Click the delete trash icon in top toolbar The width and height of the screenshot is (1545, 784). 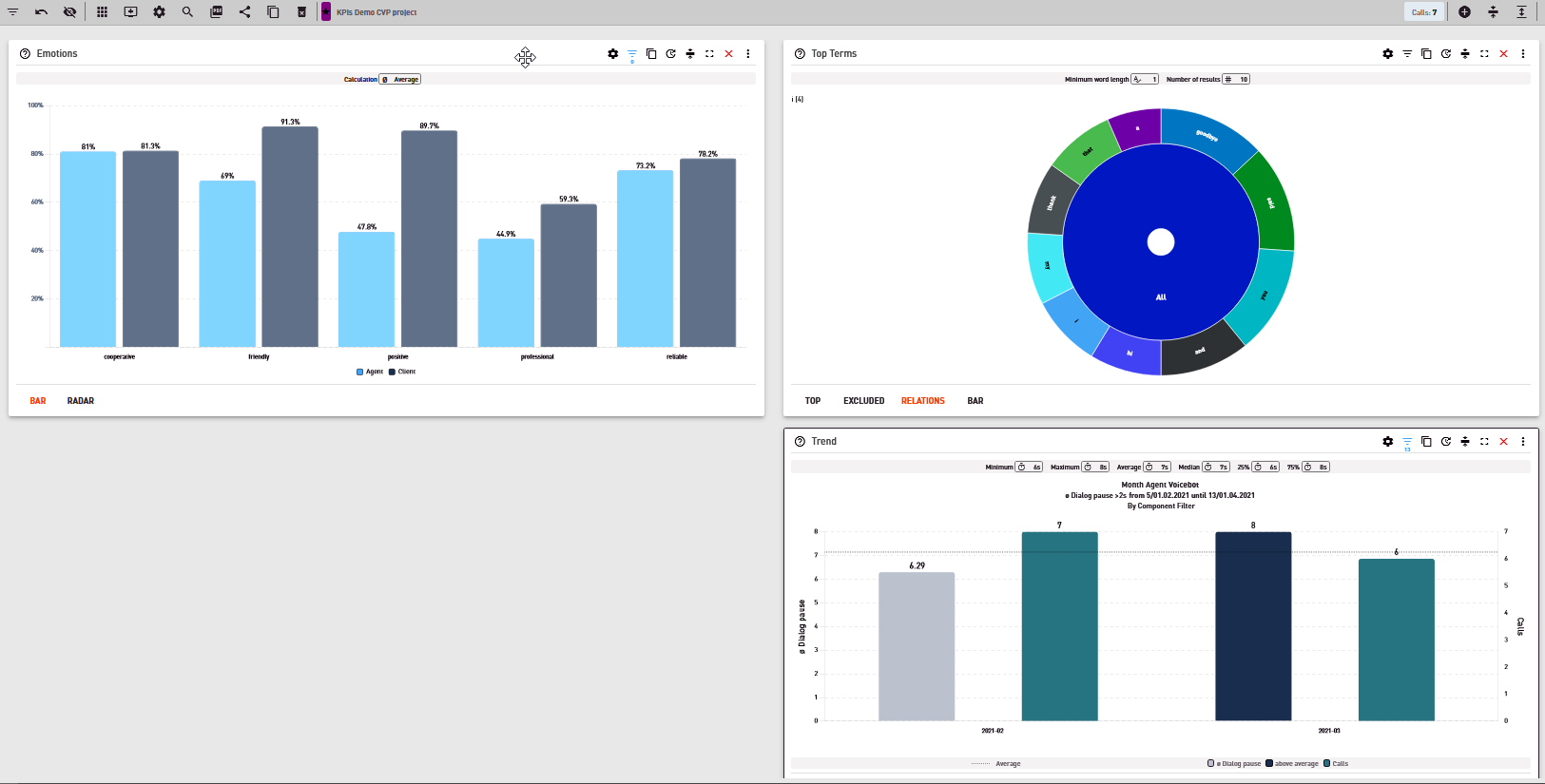(x=301, y=12)
